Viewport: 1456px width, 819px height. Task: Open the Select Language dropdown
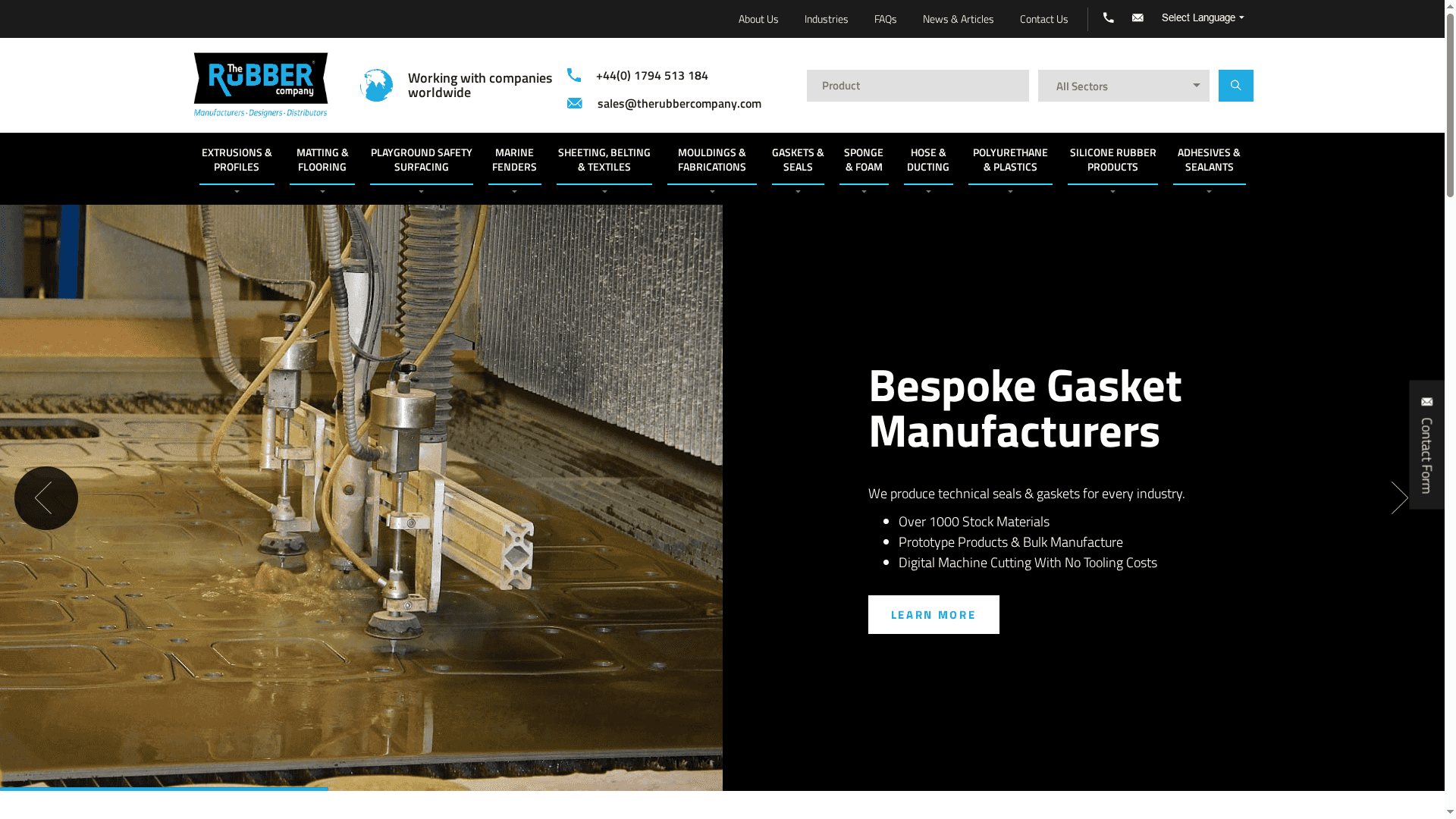point(1202,18)
